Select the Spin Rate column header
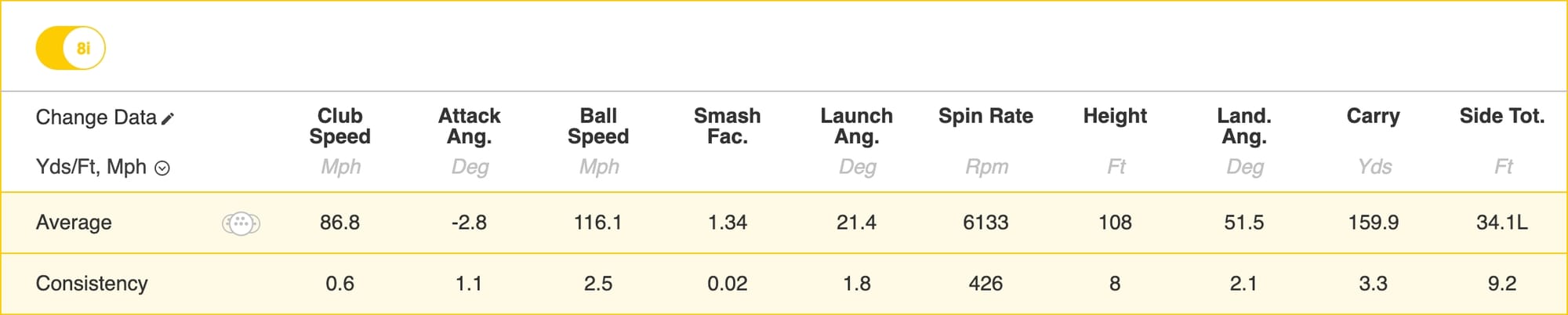1568x315 pixels. pos(985,116)
